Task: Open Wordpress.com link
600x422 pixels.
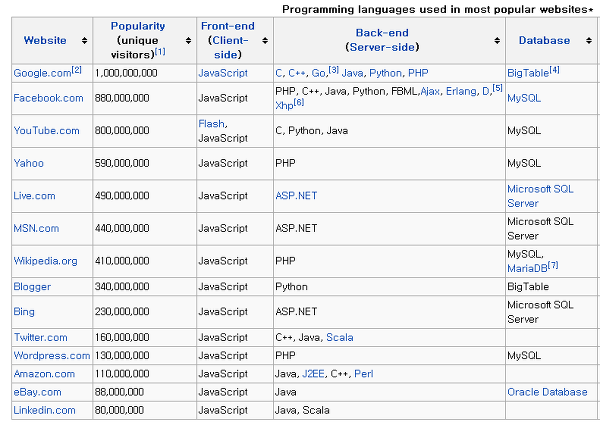Action: coord(52,356)
